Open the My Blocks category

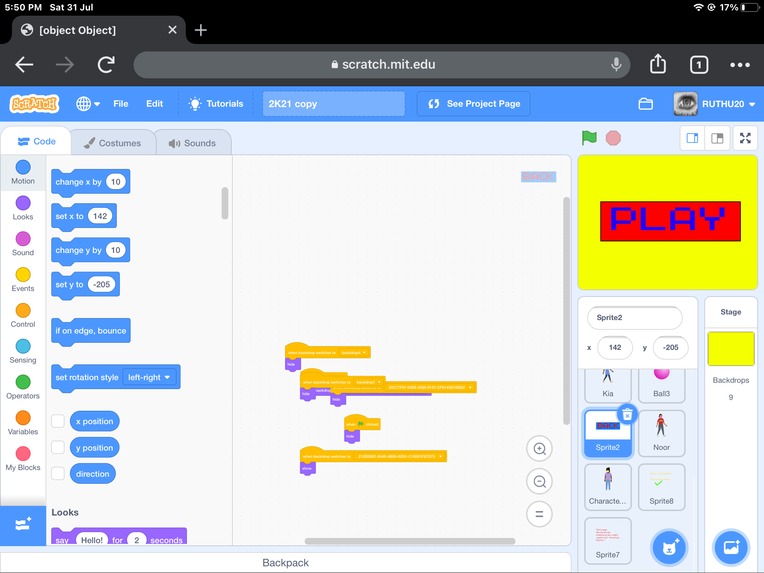[x=23, y=458]
